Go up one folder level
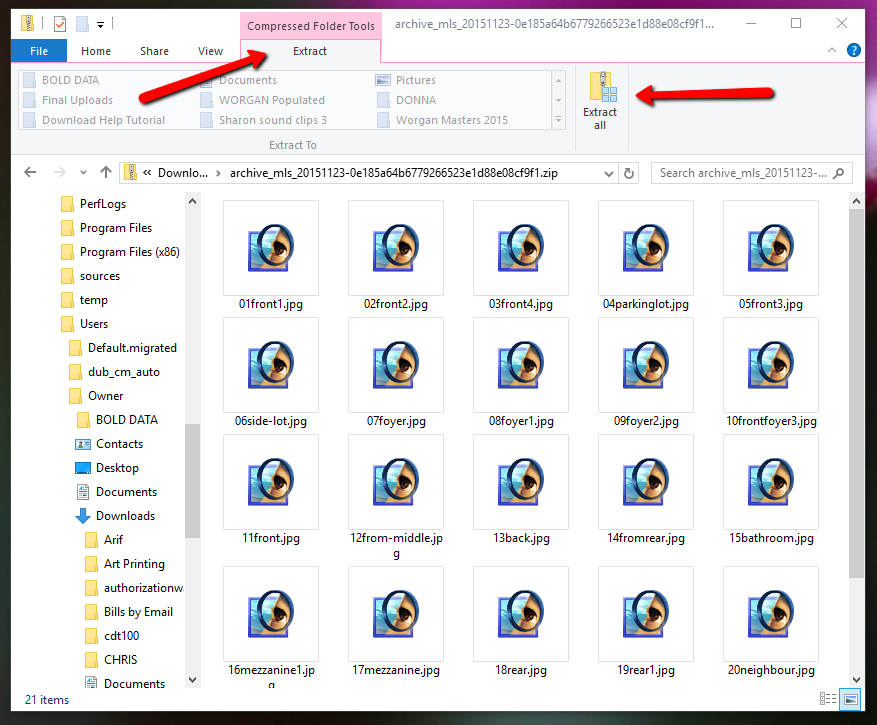 pyautogui.click(x=106, y=173)
